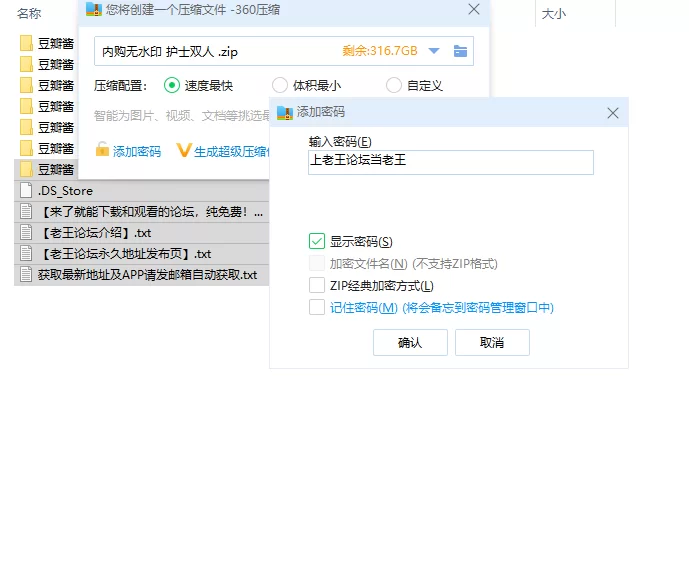The image size is (689, 565).
Task: Select the .DS_Store file
Action: click(141, 191)
